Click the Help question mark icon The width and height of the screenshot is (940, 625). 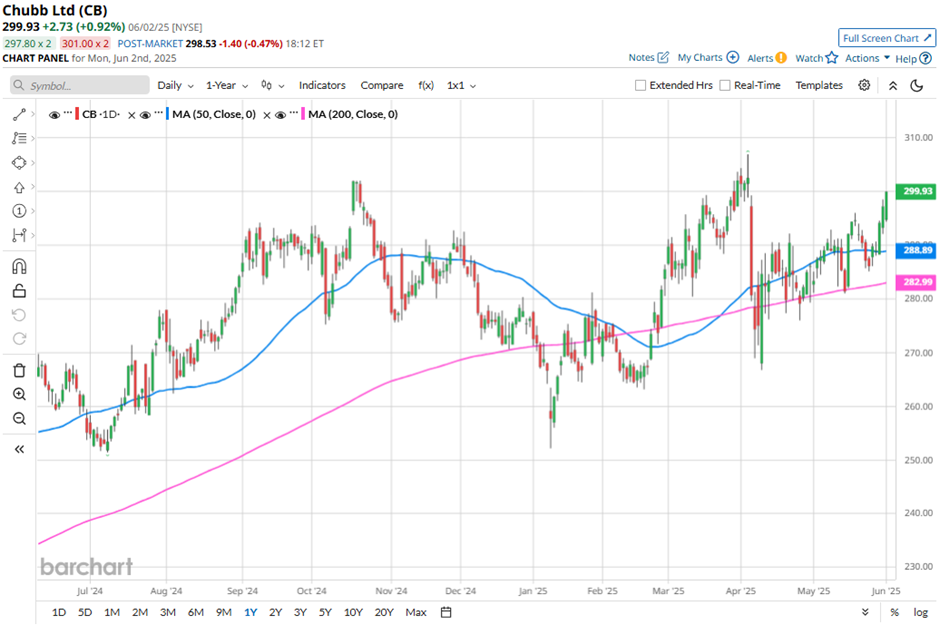926,59
